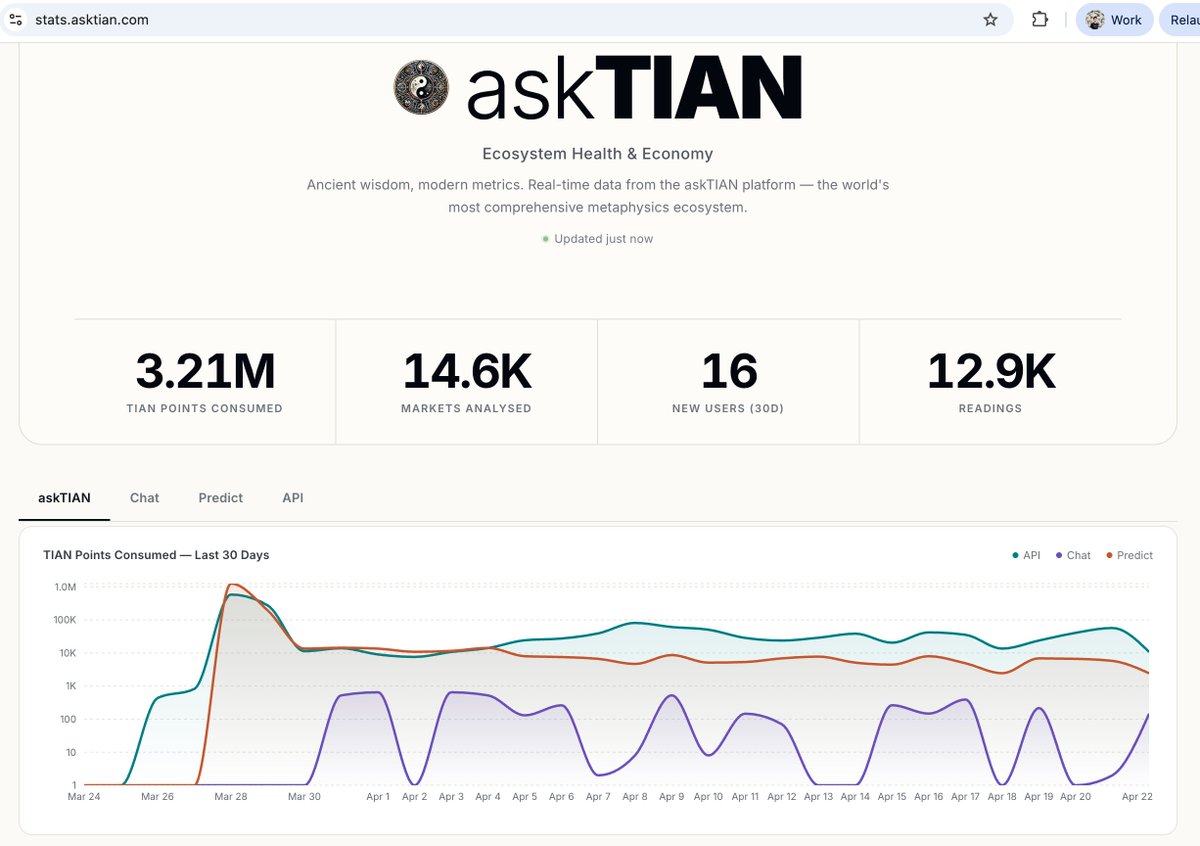Click the NEW USERS (30D) label
This screenshot has width=1200, height=846.
click(729, 408)
